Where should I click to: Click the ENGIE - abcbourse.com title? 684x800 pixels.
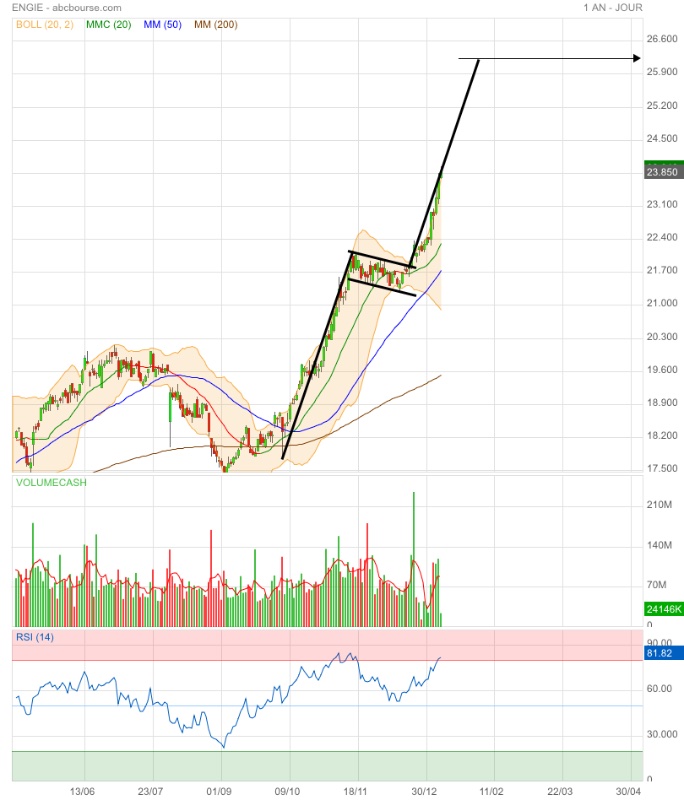click(x=67, y=8)
